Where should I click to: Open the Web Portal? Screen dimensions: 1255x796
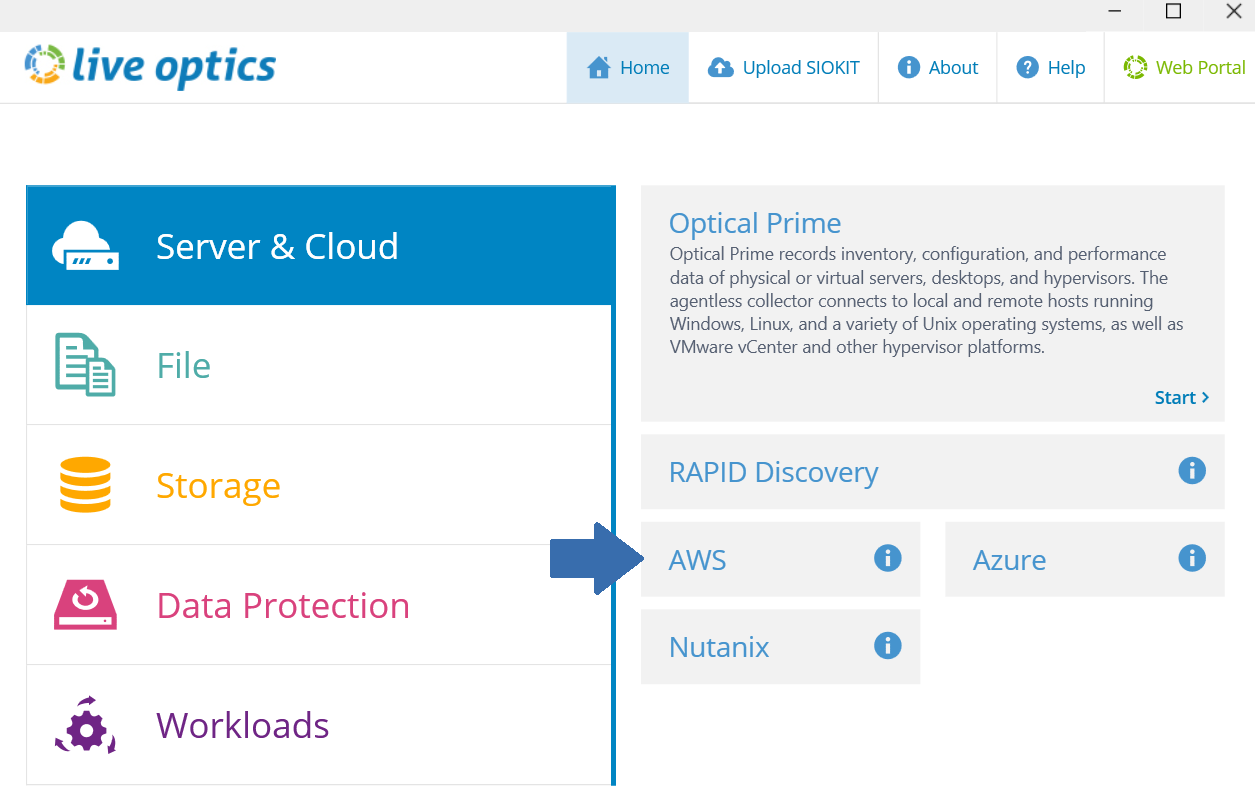coord(1184,66)
